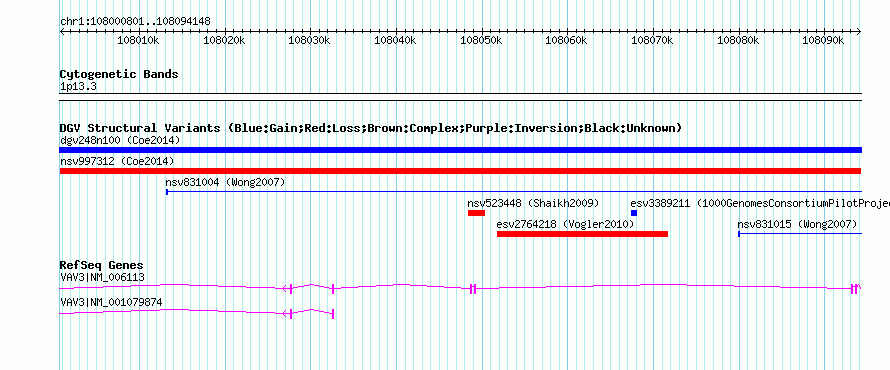Click the red esv2764218 loss bar
Viewport: 890px width, 370px height.
[582, 234]
